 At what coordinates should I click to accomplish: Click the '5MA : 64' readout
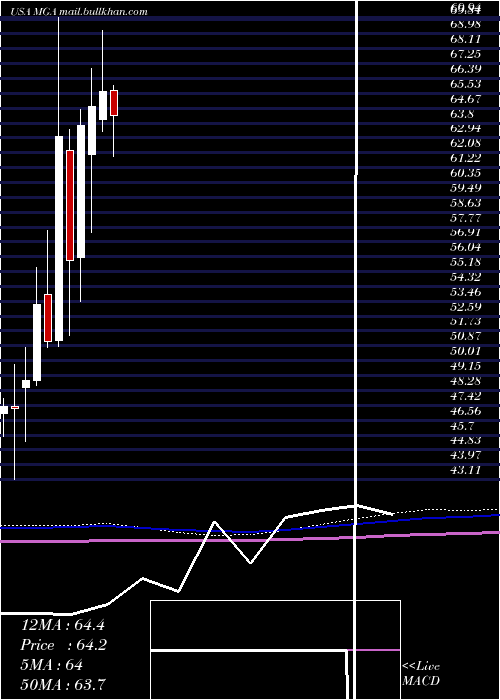point(52,665)
